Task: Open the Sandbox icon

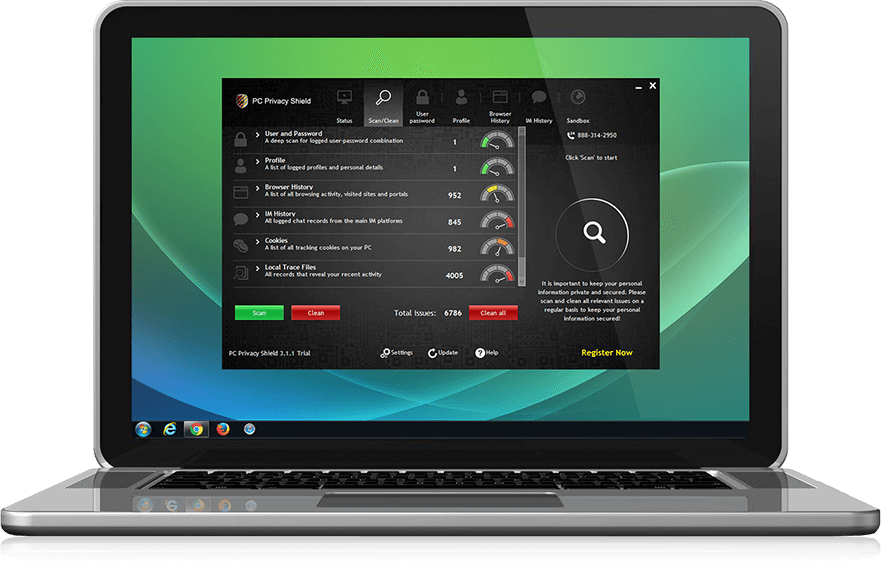Action: [578, 97]
